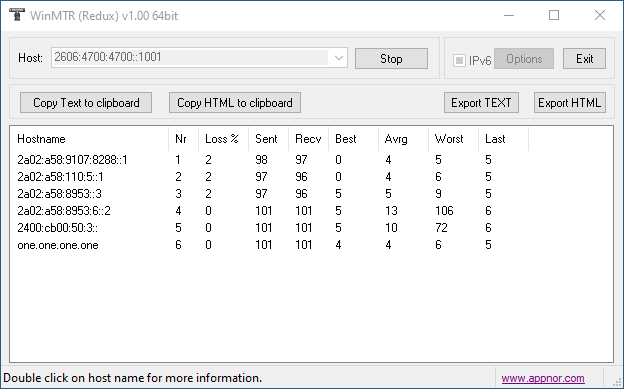
Task: Open the www.appnor.com link
Action: click(x=543, y=378)
